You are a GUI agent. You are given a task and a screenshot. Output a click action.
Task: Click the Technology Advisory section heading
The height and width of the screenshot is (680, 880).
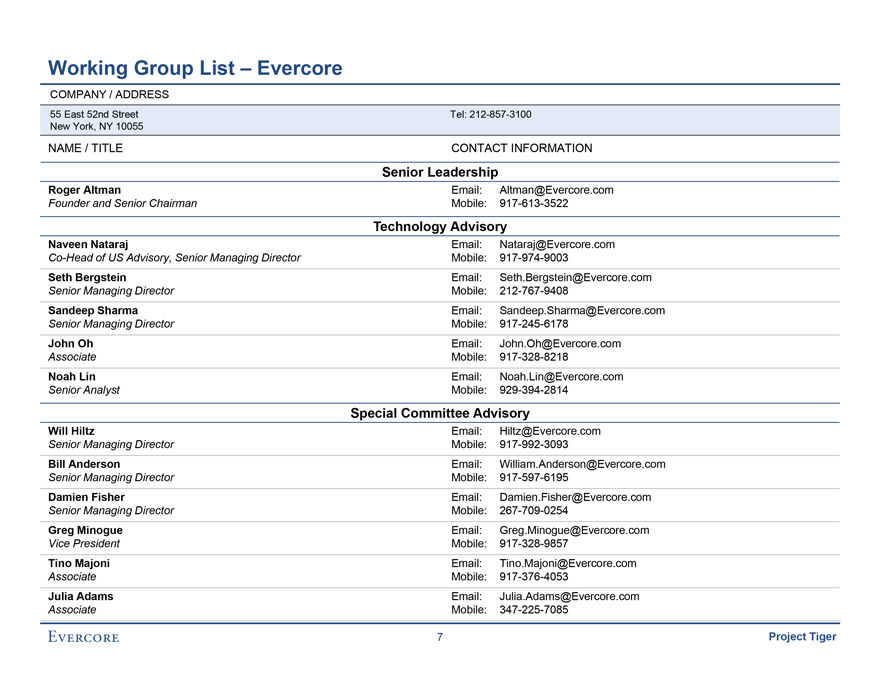click(x=440, y=227)
